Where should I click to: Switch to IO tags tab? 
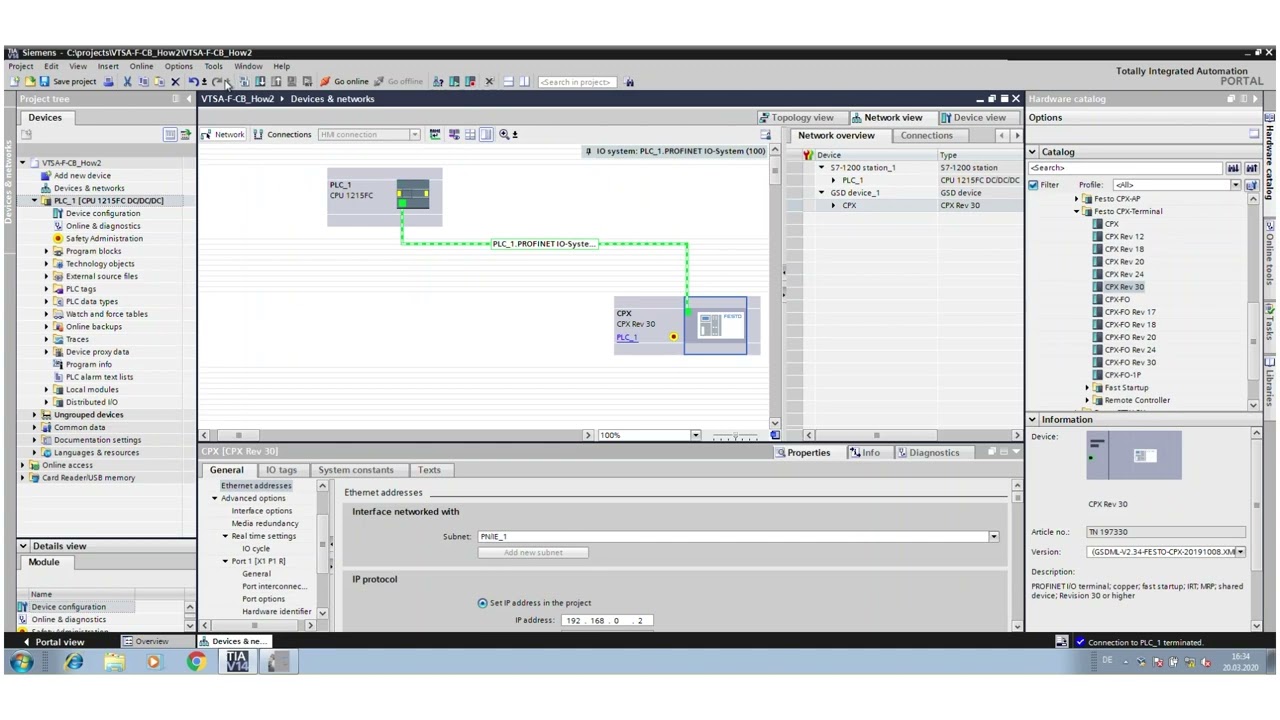281,470
